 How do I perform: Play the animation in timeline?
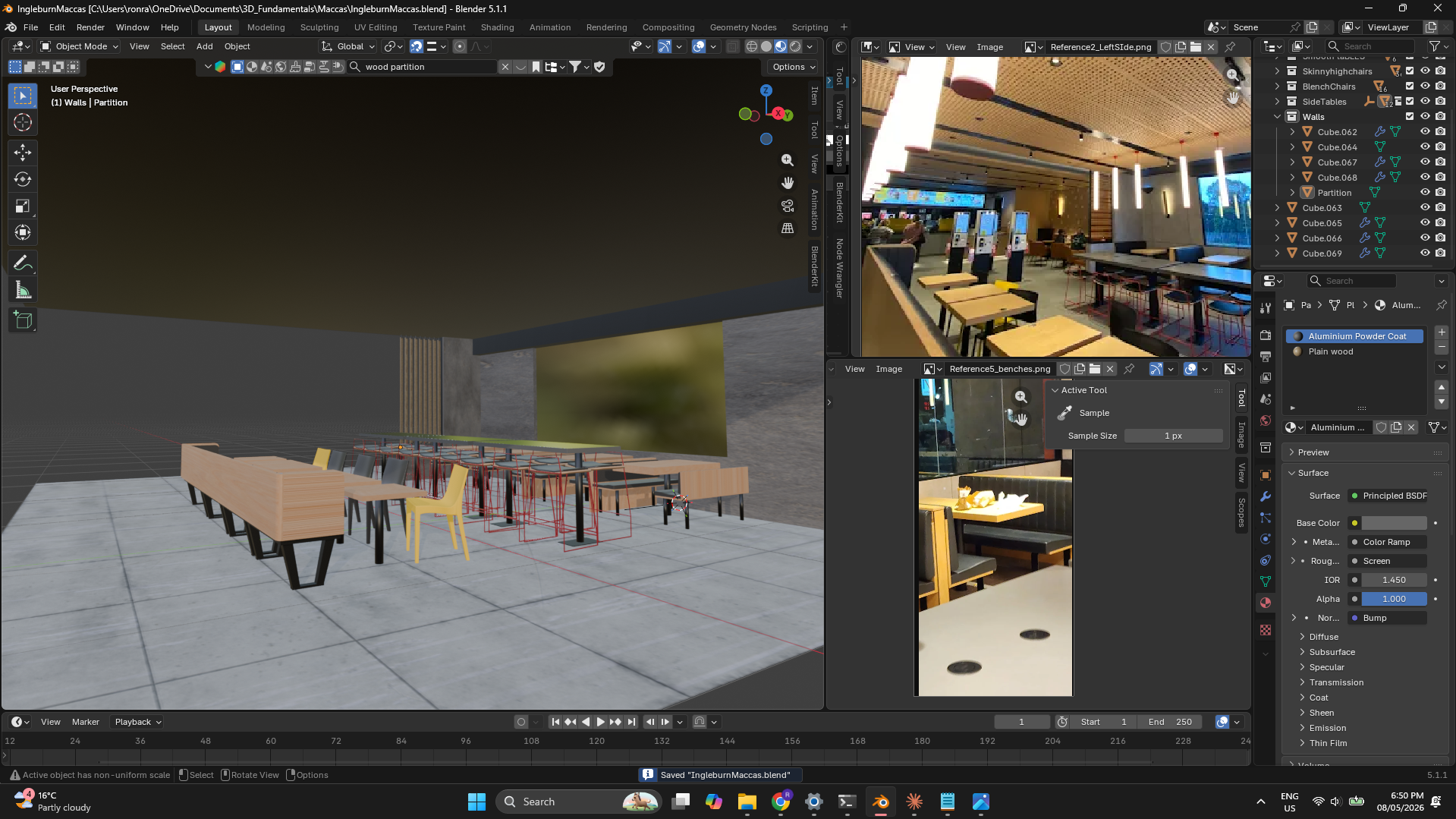(600, 722)
